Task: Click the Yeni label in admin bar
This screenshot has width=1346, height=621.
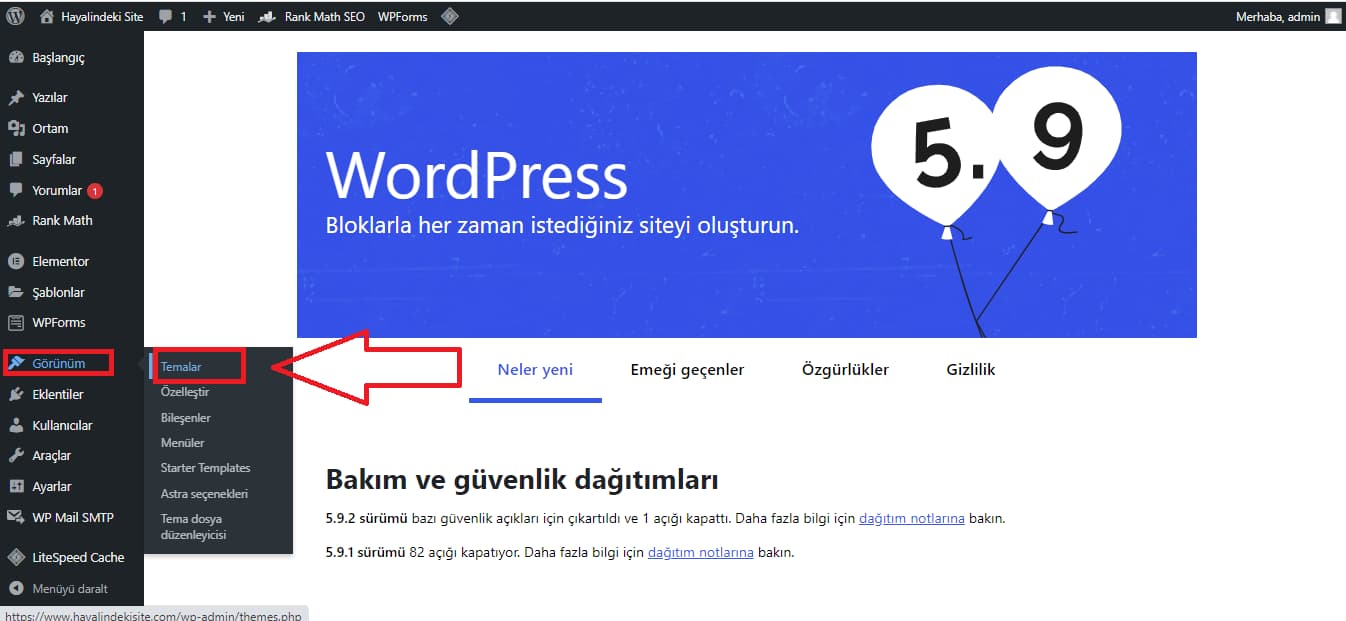Action: [234, 17]
